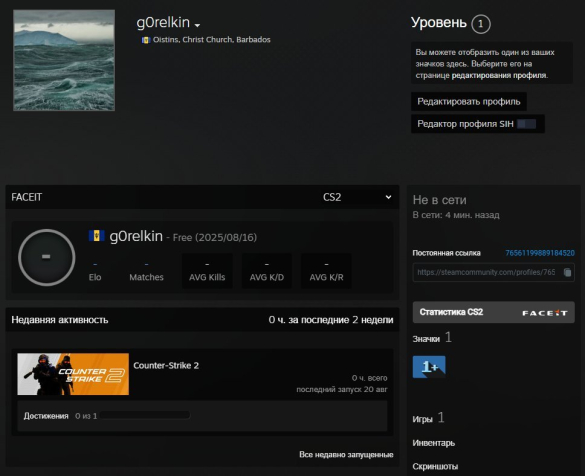This screenshot has width=585, height=476.
Task: Open the Инвентарь inventory link
Action: pyautogui.click(x=434, y=443)
